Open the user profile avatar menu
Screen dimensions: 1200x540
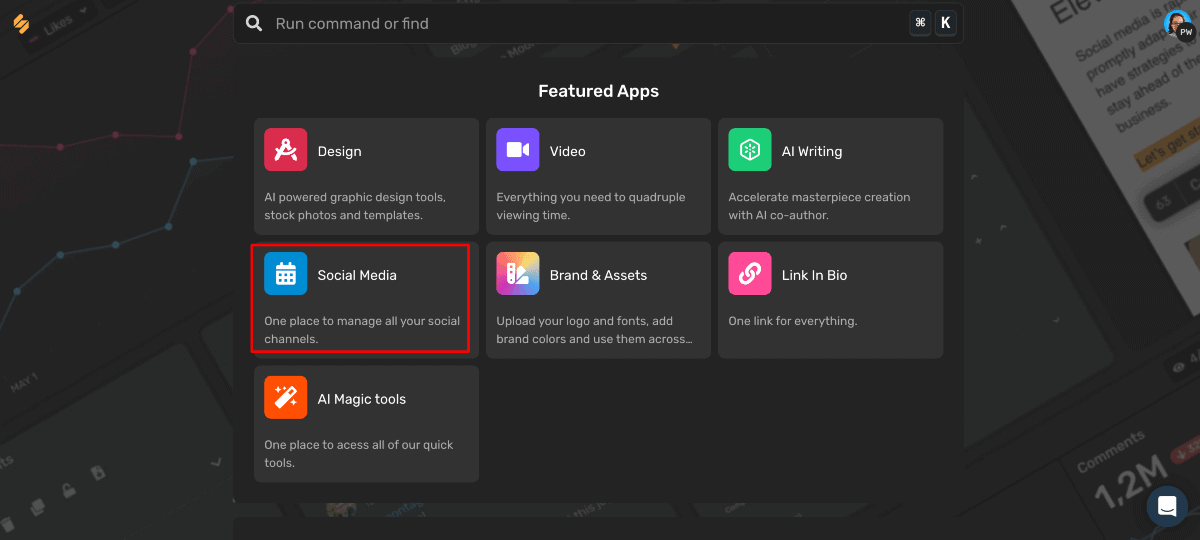click(1179, 24)
